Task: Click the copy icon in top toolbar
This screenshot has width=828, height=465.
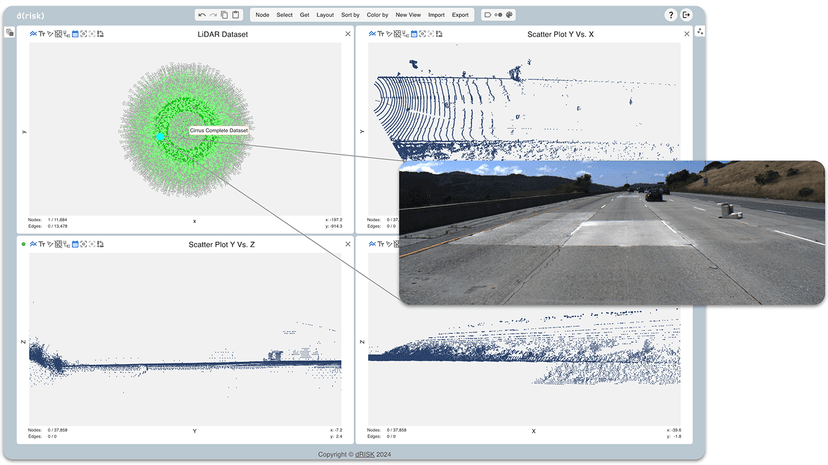Action: point(224,15)
